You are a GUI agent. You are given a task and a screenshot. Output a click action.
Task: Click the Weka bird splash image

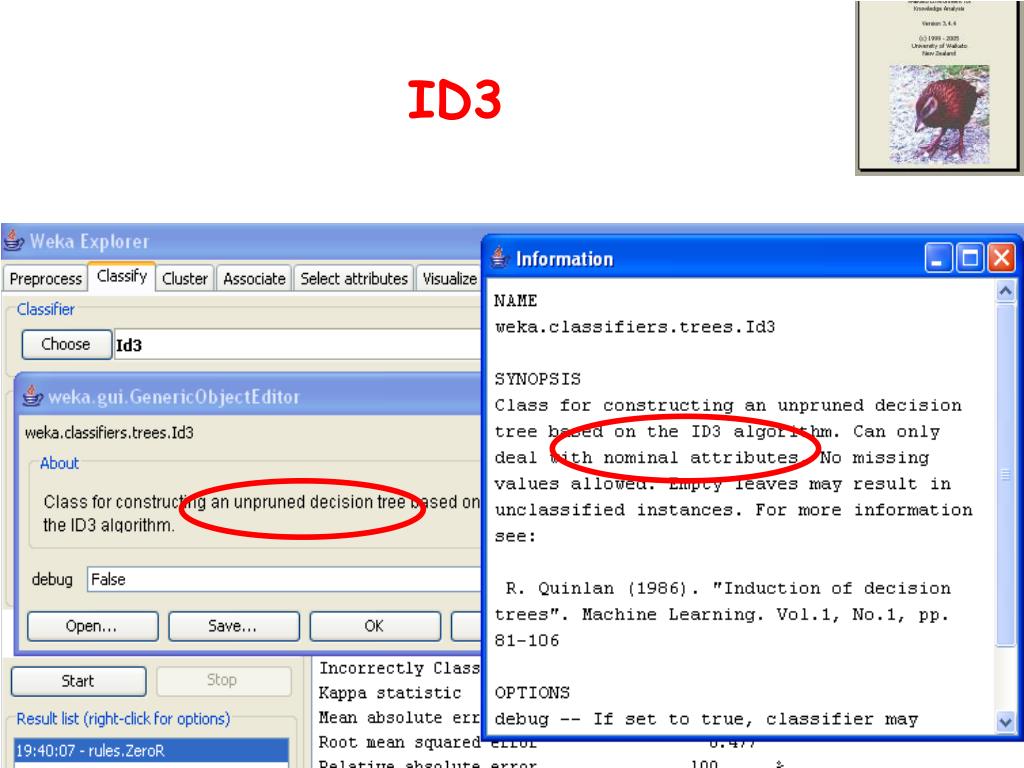(x=939, y=114)
